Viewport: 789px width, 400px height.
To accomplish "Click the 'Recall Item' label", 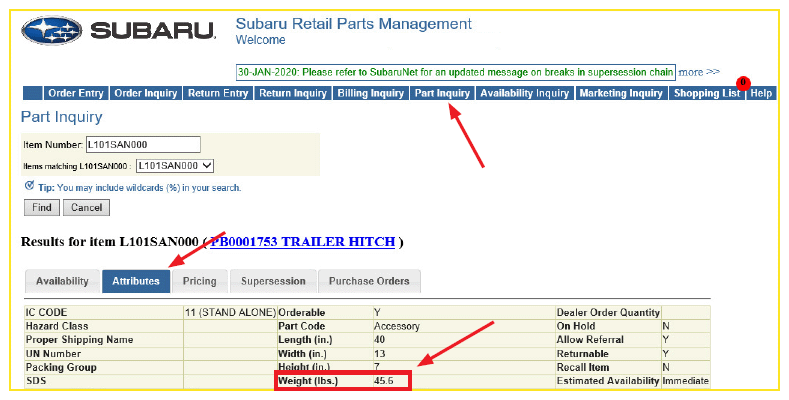I will pos(583,367).
